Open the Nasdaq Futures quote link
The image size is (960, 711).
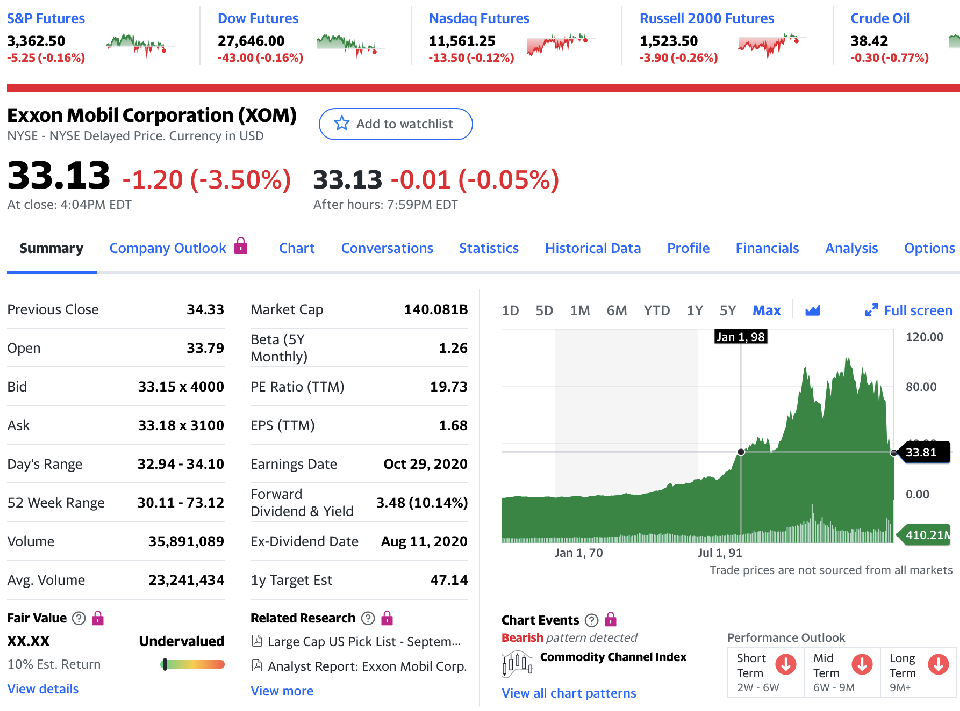tap(479, 18)
